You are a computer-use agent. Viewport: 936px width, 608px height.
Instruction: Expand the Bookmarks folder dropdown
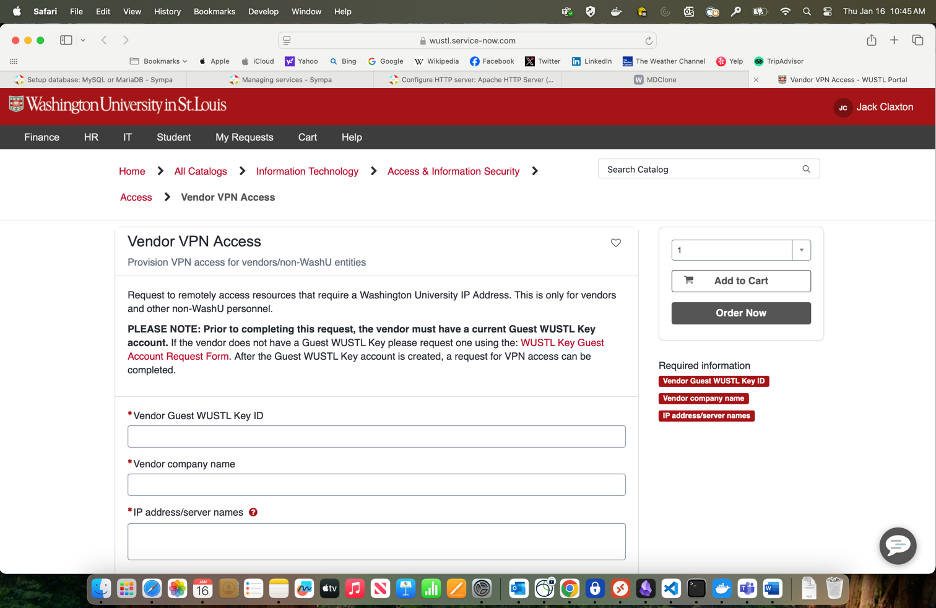click(x=159, y=61)
